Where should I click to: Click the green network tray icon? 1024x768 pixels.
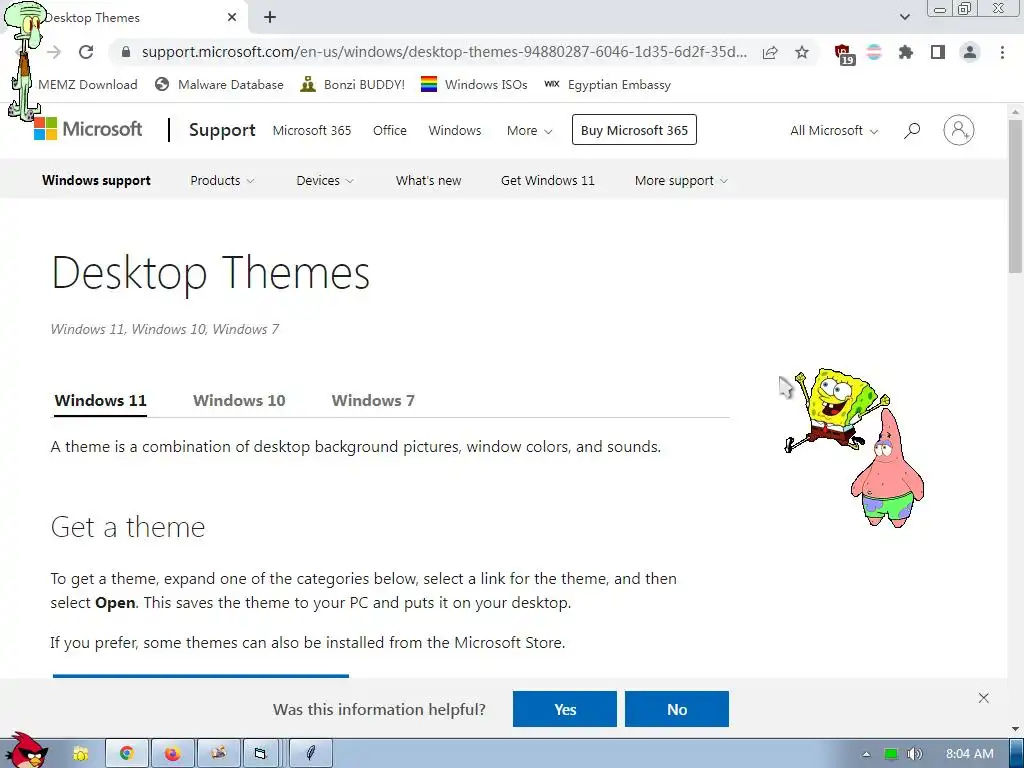(891, 754)
